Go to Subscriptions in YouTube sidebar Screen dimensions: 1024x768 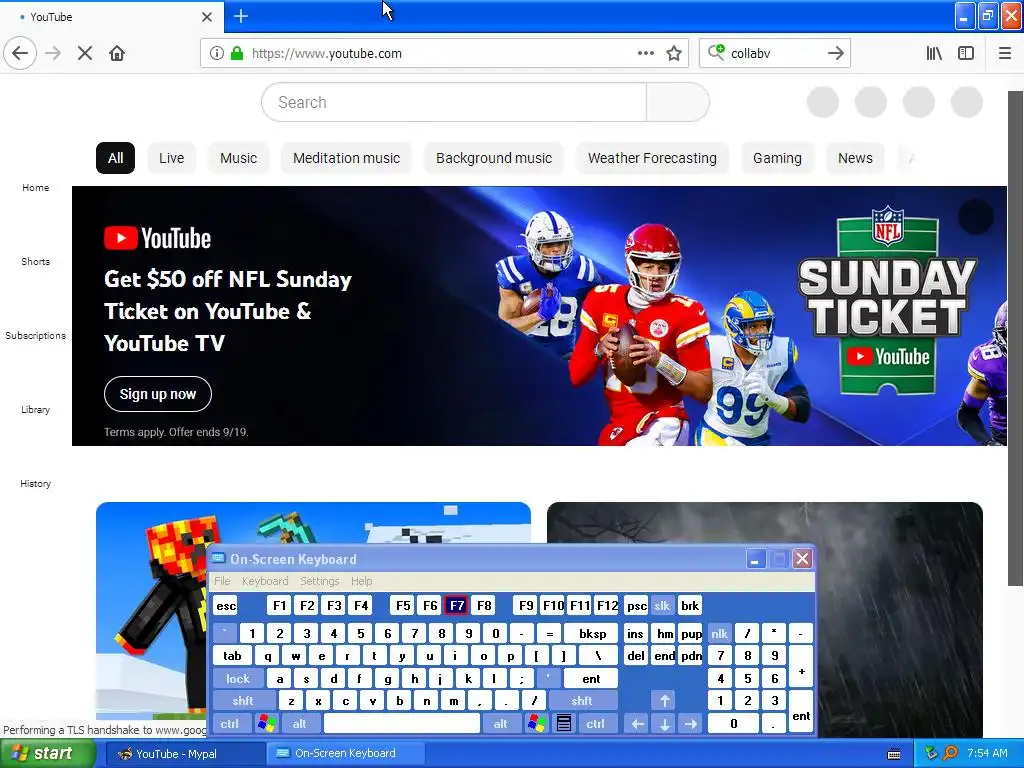point(35,336)
